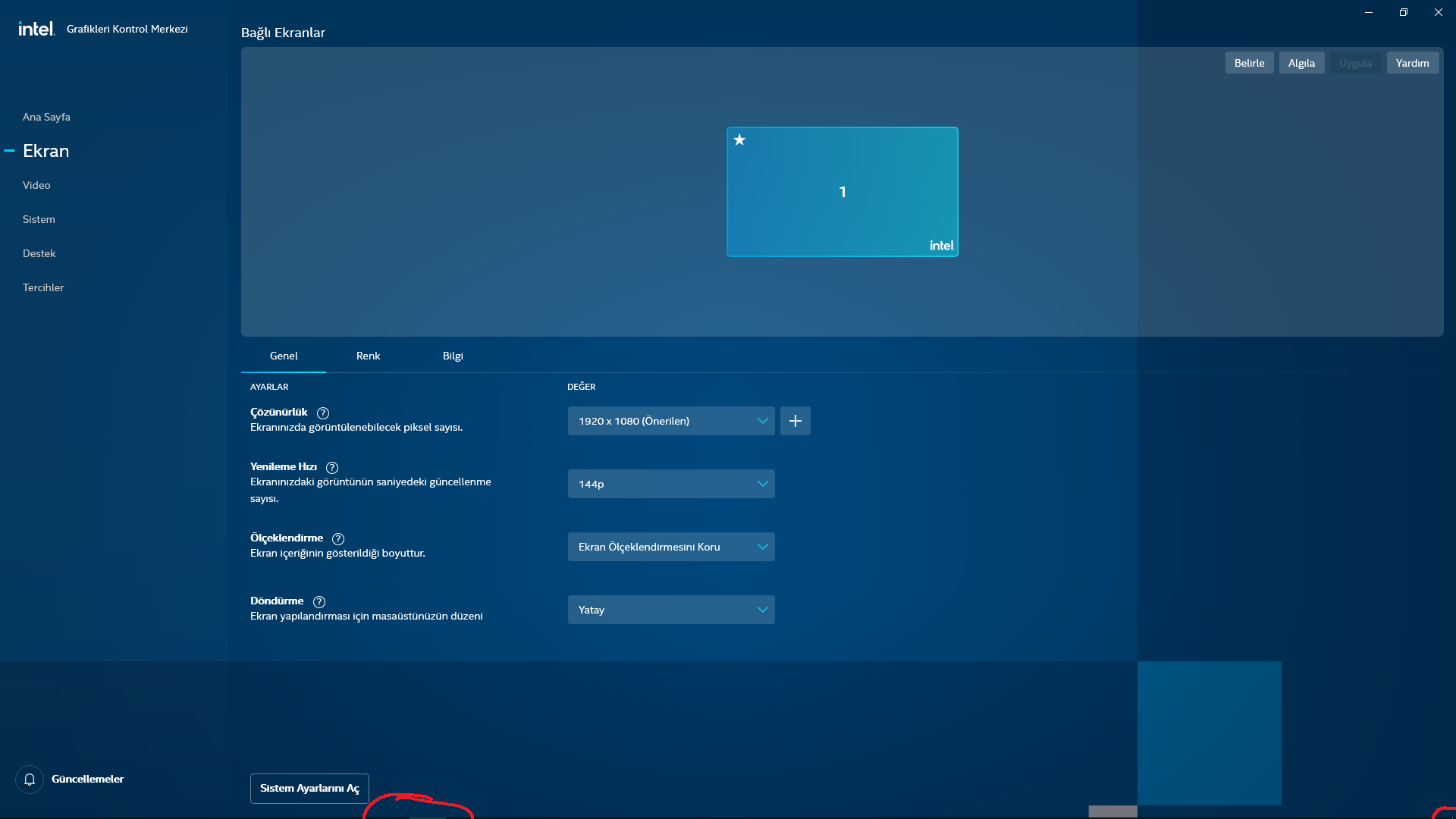Image resolution: width=1456 pixels, height=819 pixels.
Task: Click the question mark next to Ölçeklendirme
Action: click(x=338, y=539)
